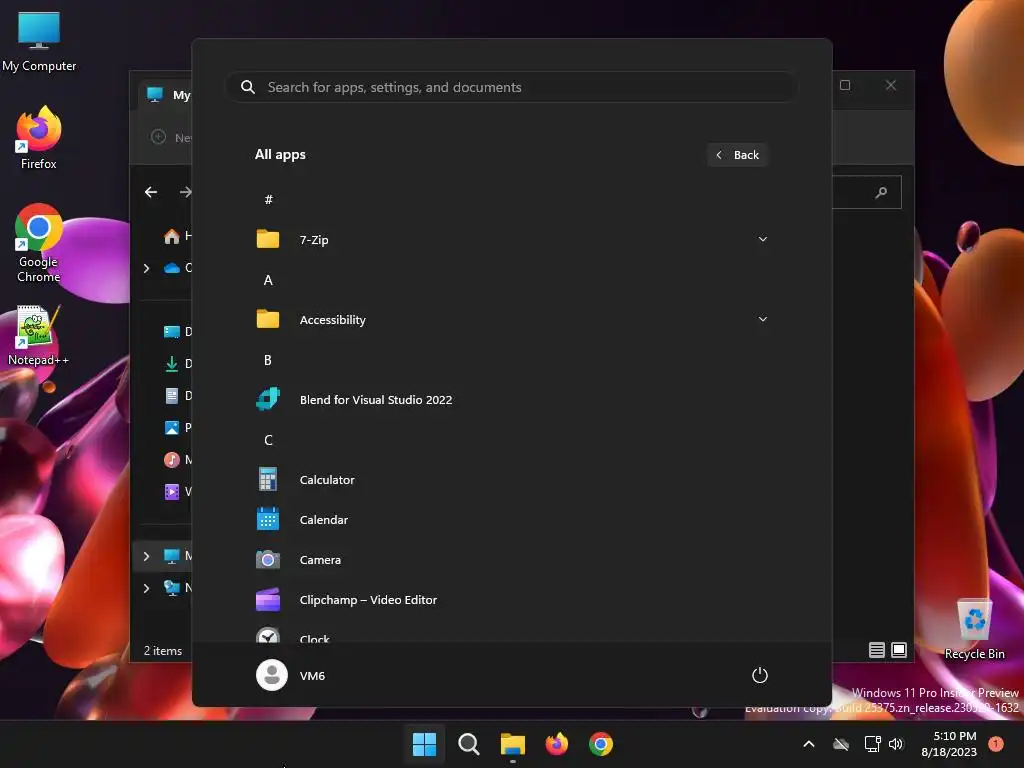Click the File Explorer New button
The height and width of the screenshot is (768, 1024).
(171, 137)
